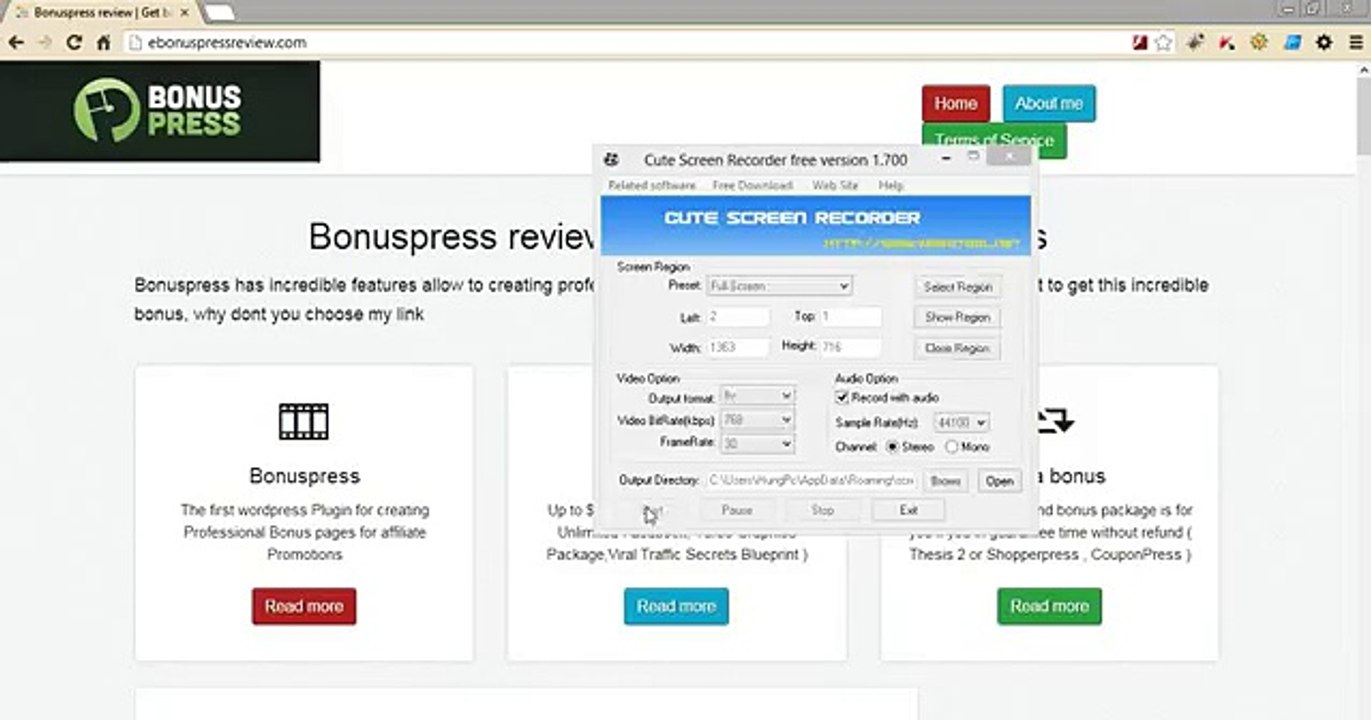Pause the screen recording

tap(737, 510)
